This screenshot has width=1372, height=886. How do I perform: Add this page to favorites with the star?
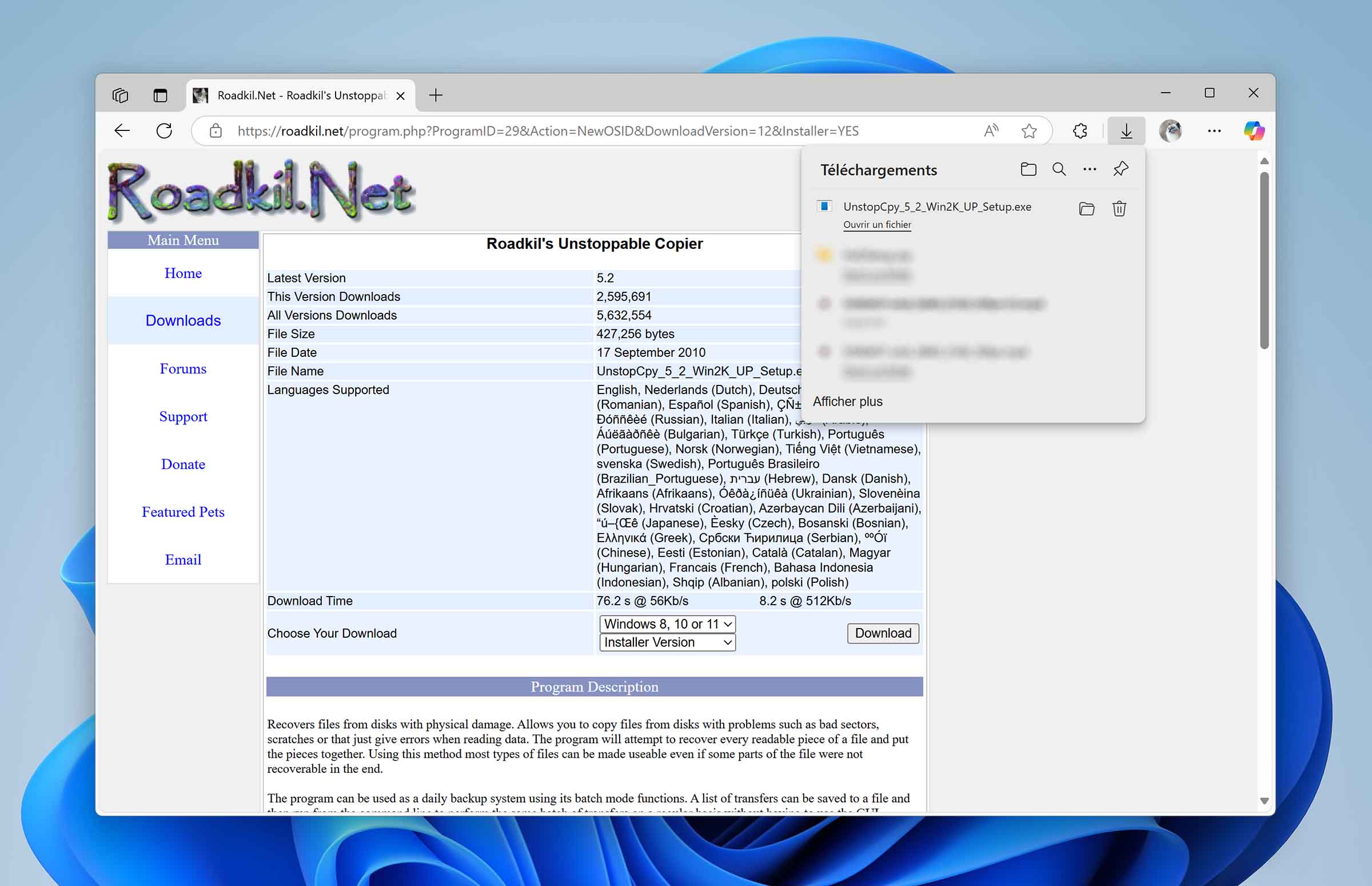click(x=1028, y=131)
